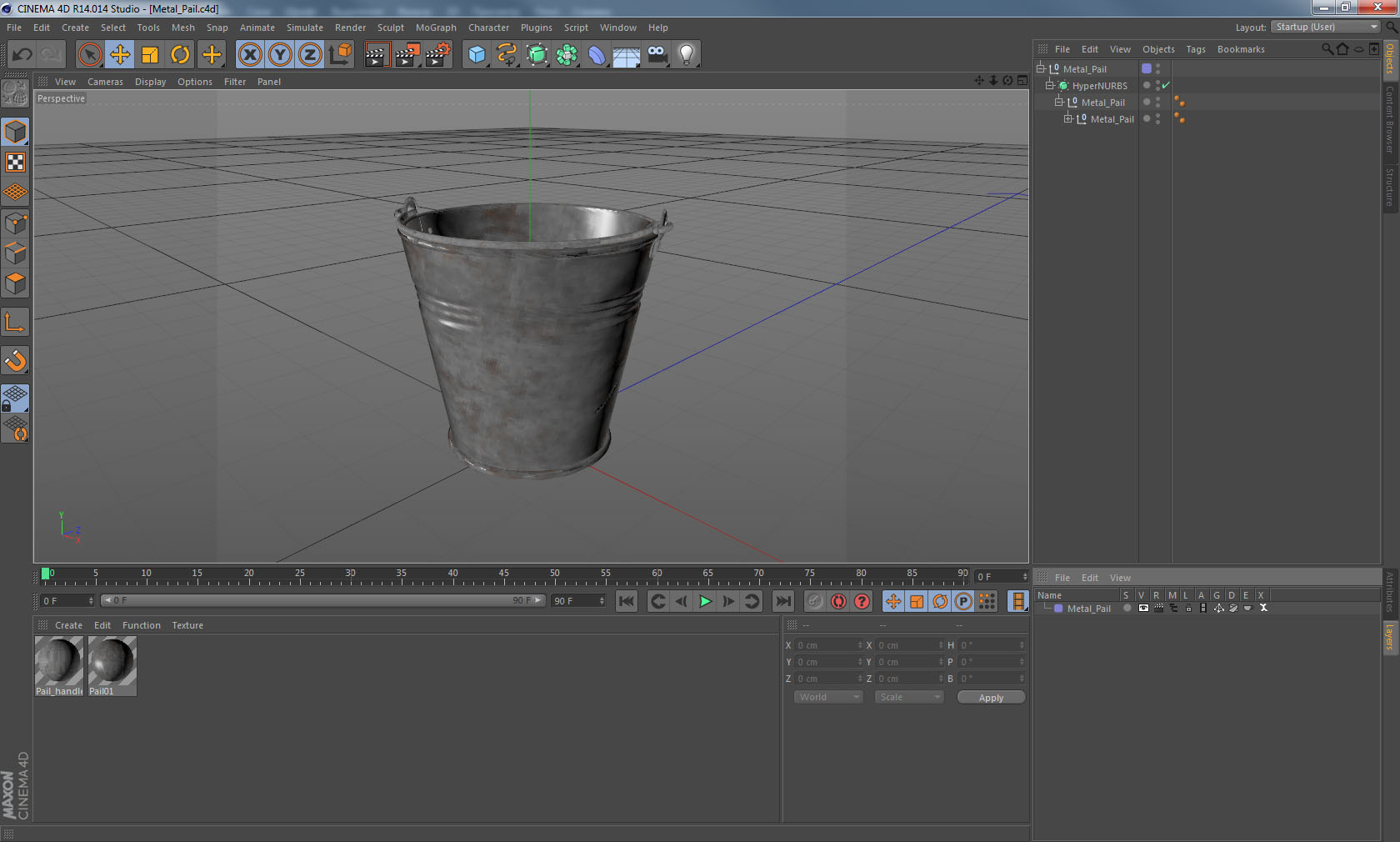Screen dimensions: 1400x842
Task: Toggle HyperNURBS enable checkmark
Action: pyautogui.click(x=1166, y=85)
